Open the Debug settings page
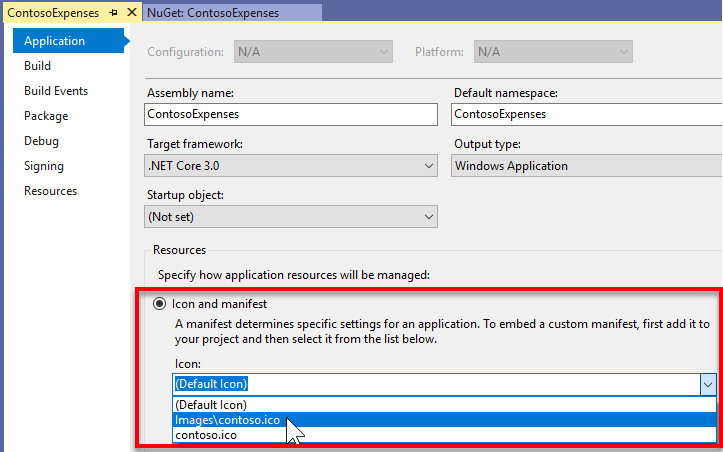 [x=41, y=141]
